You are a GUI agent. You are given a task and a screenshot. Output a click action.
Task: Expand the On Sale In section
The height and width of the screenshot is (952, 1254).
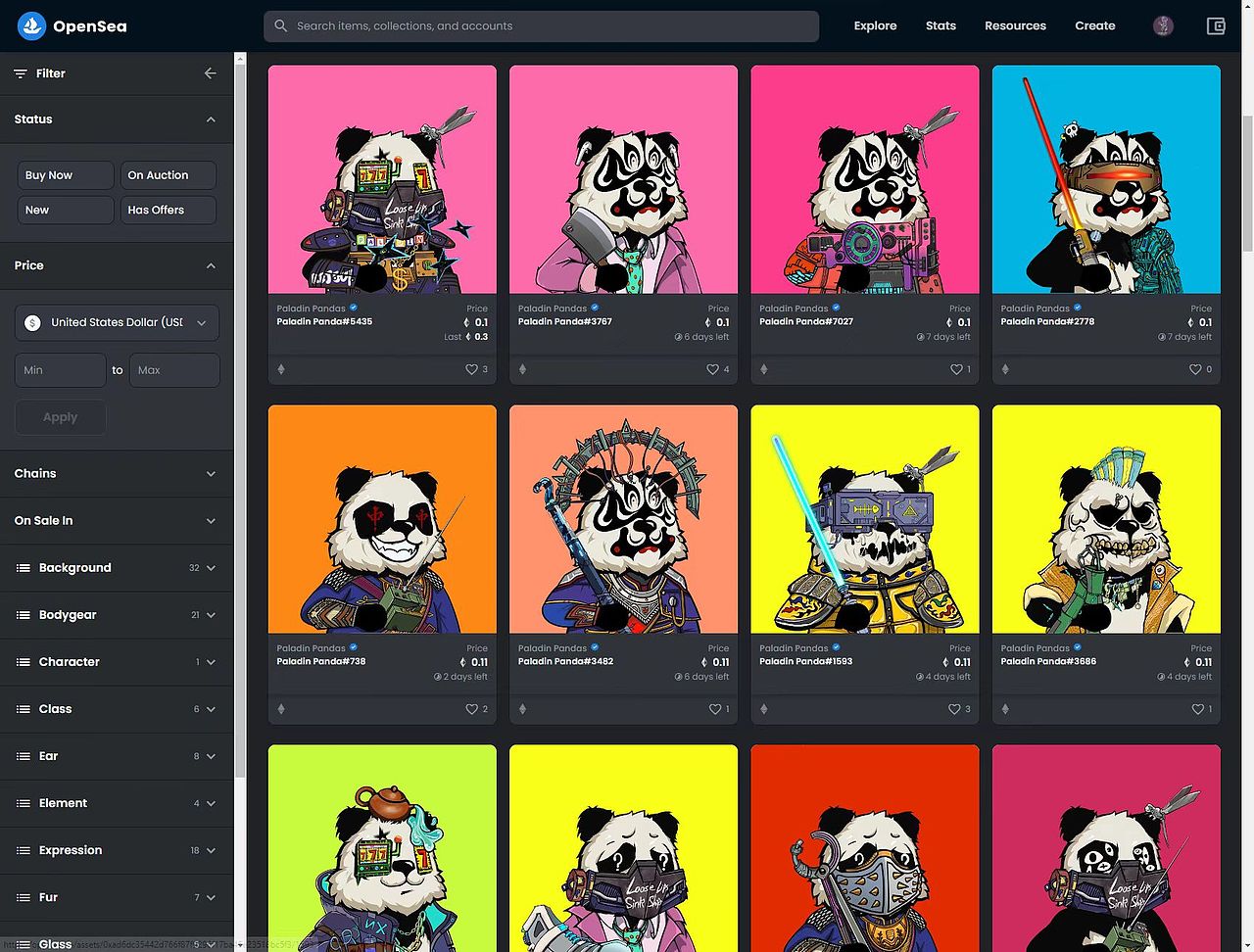click(117, 521)
